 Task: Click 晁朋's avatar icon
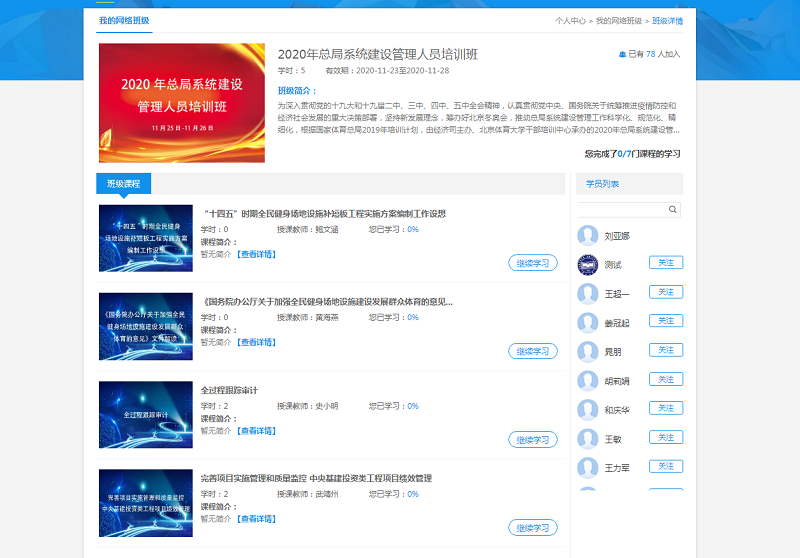(588, 352)
